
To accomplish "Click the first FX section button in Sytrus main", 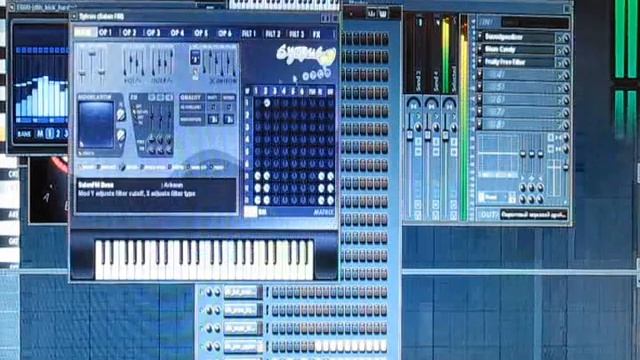I will point(151,97).
